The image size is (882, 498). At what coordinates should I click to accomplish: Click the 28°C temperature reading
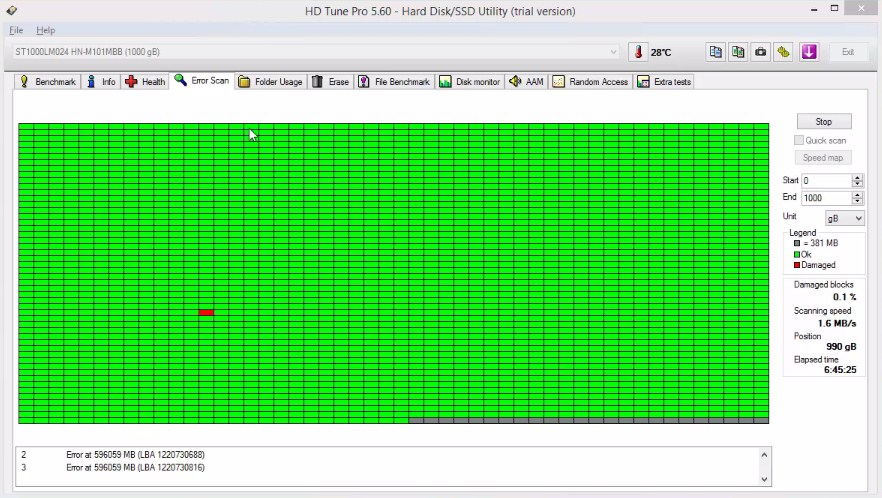tap(661, 52)
